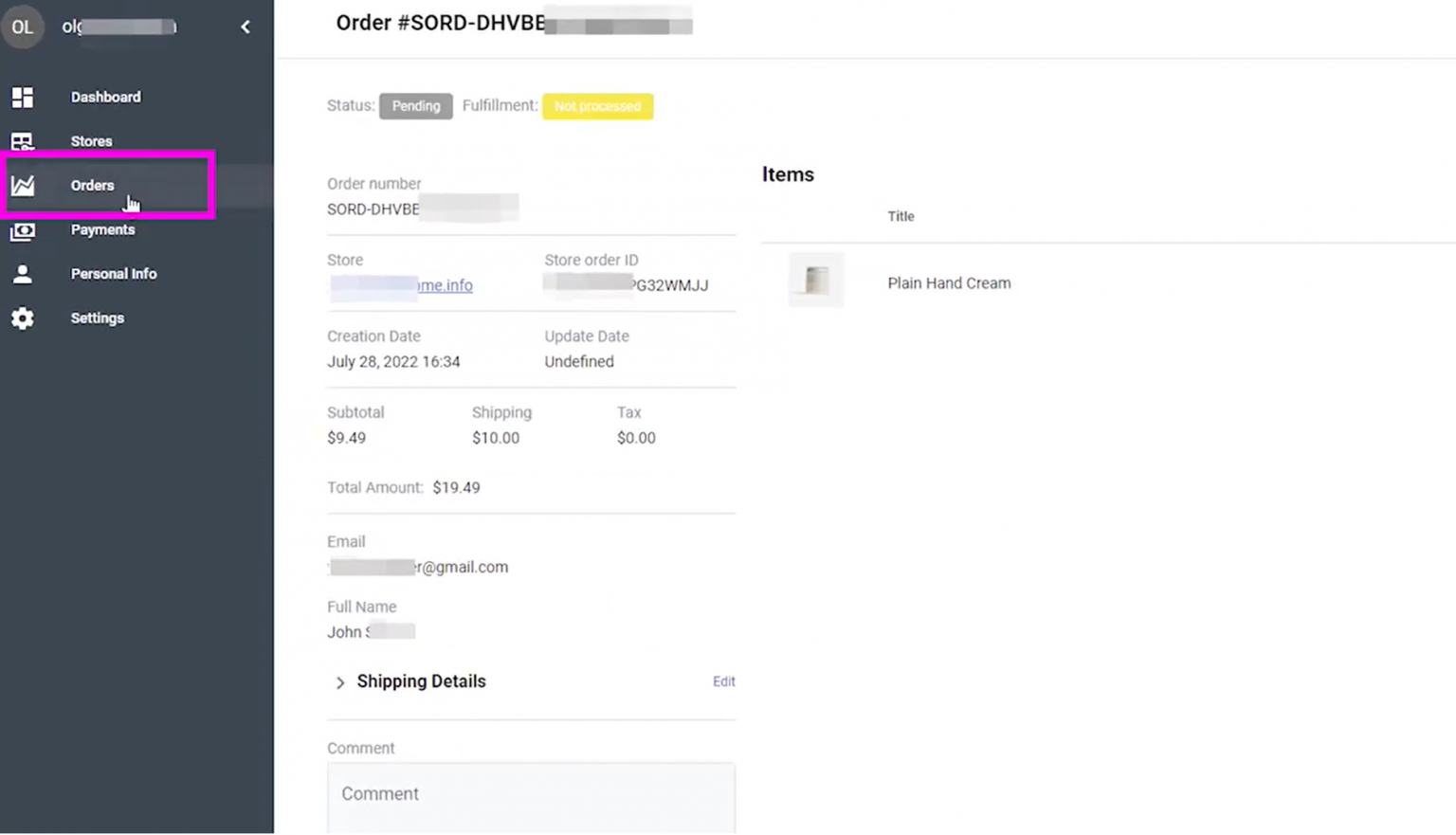
Task: Open the Dashboard grid icon
Action: [x=22, y=97]
